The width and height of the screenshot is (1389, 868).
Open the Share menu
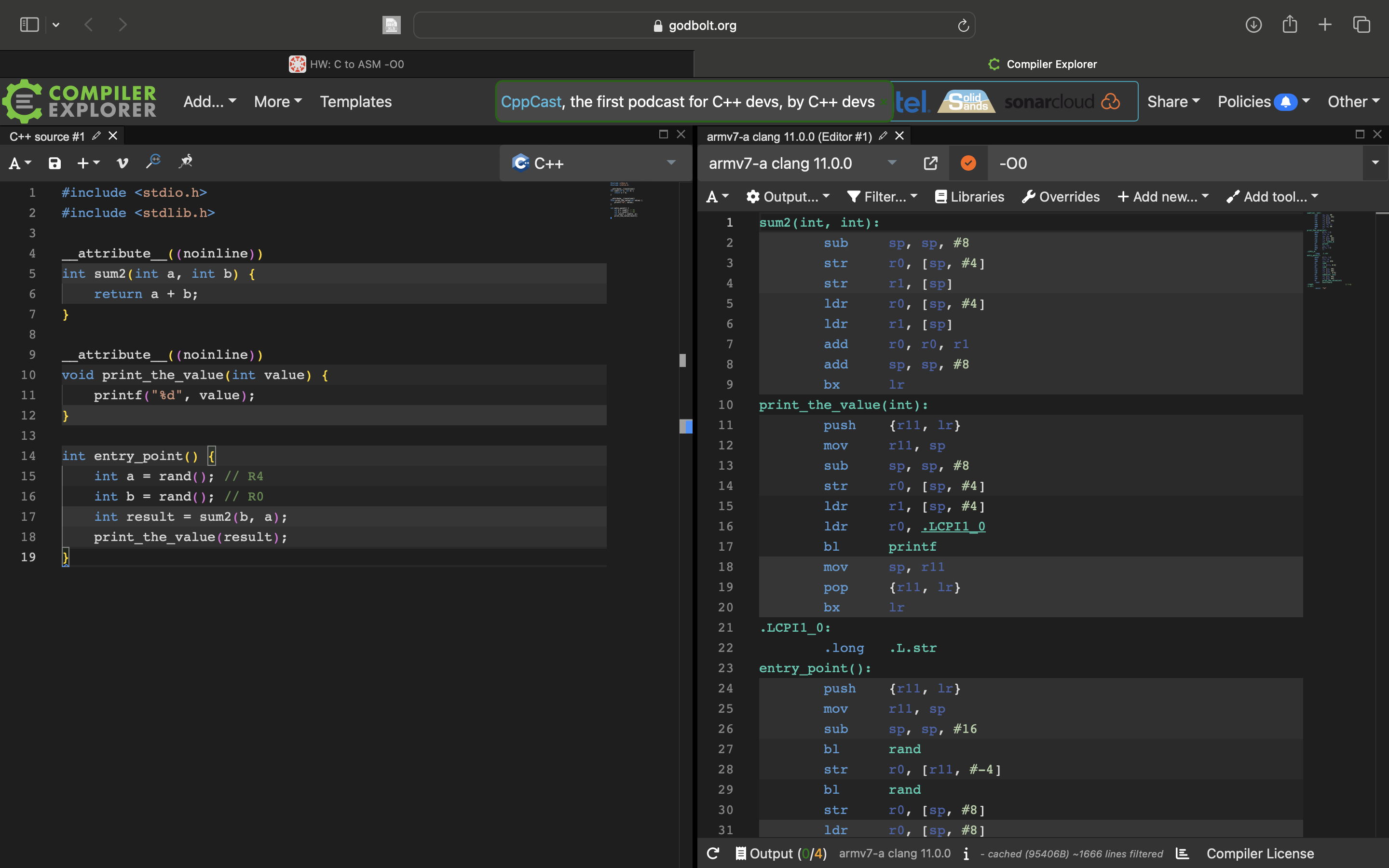click(1173, 102)
